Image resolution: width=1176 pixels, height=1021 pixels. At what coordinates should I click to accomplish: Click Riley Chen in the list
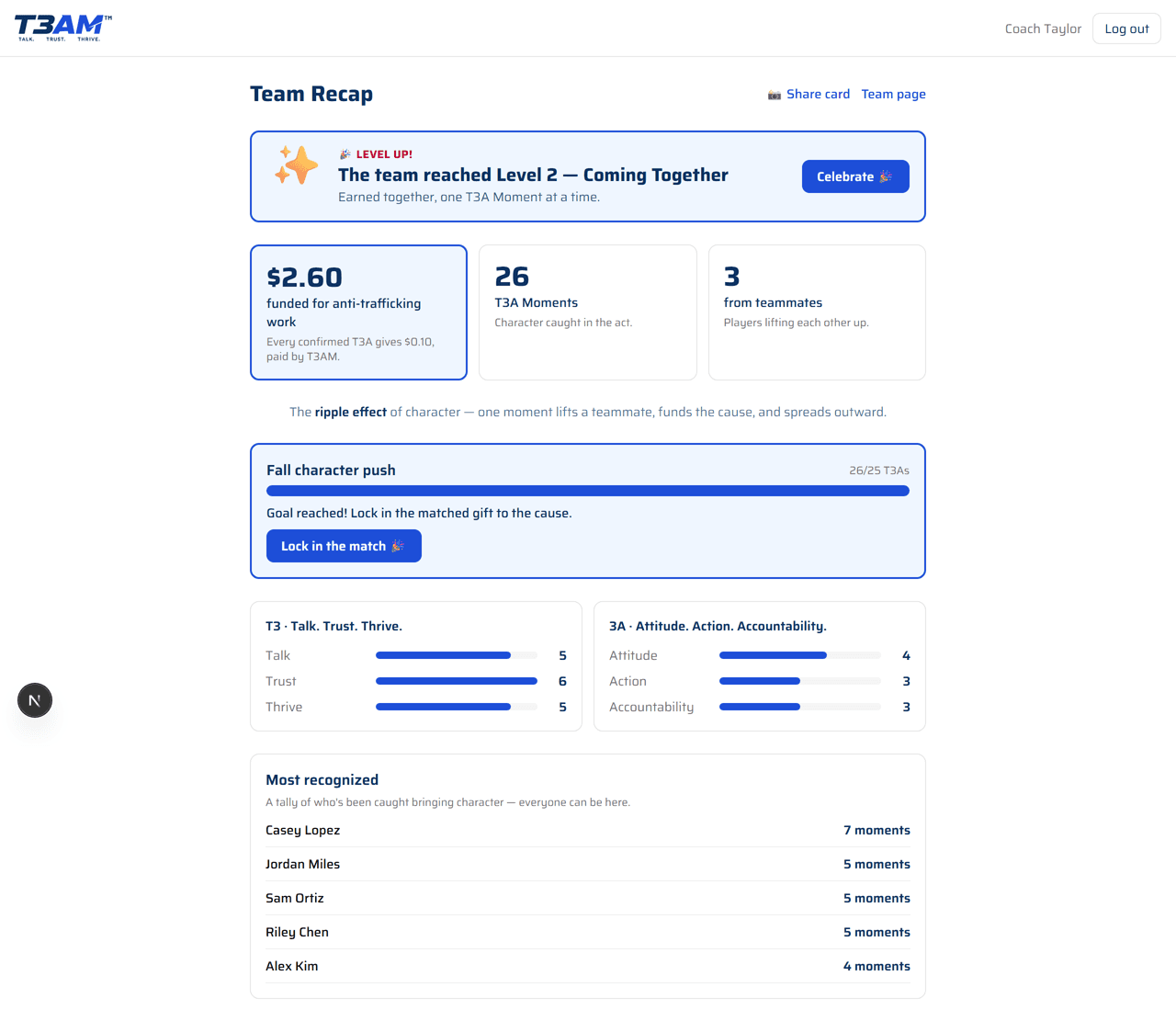point(297,932)
